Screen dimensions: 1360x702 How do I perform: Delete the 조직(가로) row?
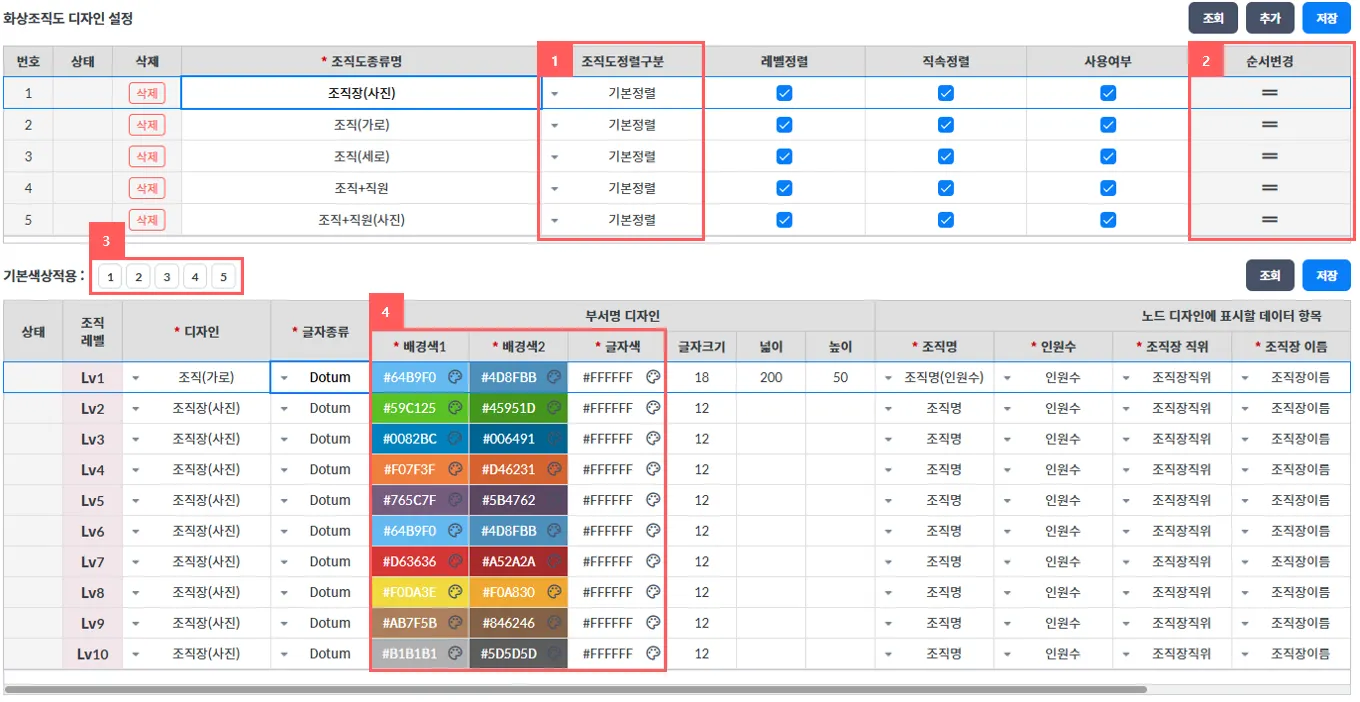pyautogui.click(x=147, y=125)
